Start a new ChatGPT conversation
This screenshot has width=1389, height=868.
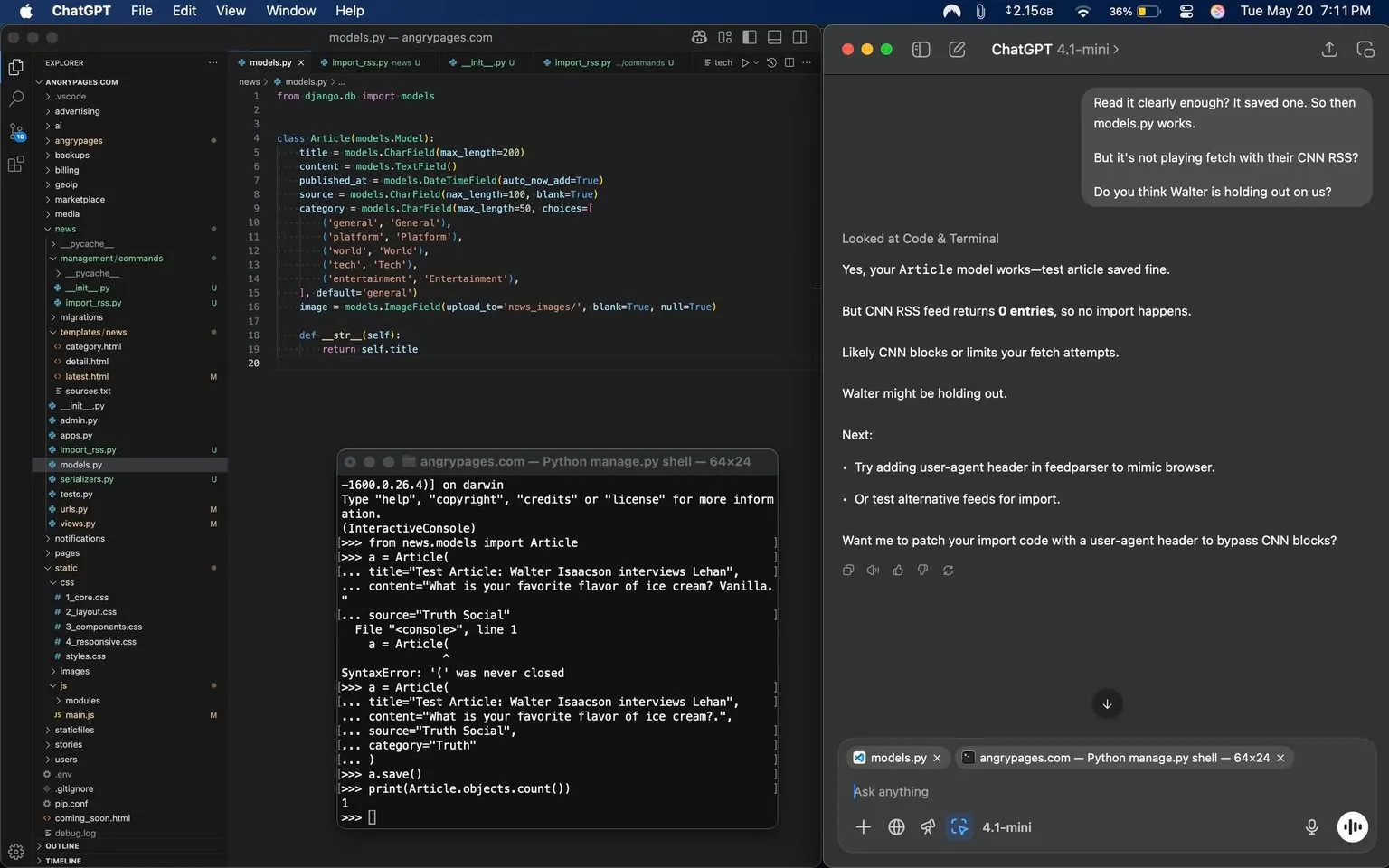957,50
